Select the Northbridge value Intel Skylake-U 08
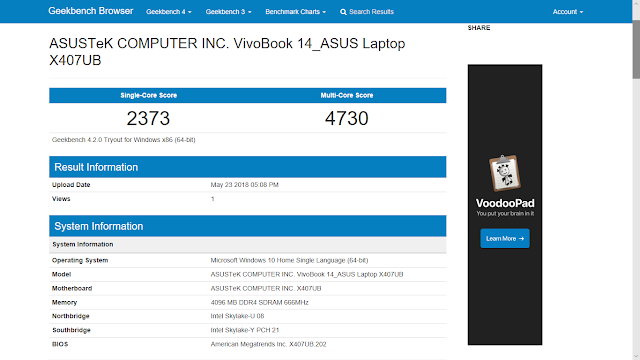Screen dimensions: 640x360 [x=237, y=316]
